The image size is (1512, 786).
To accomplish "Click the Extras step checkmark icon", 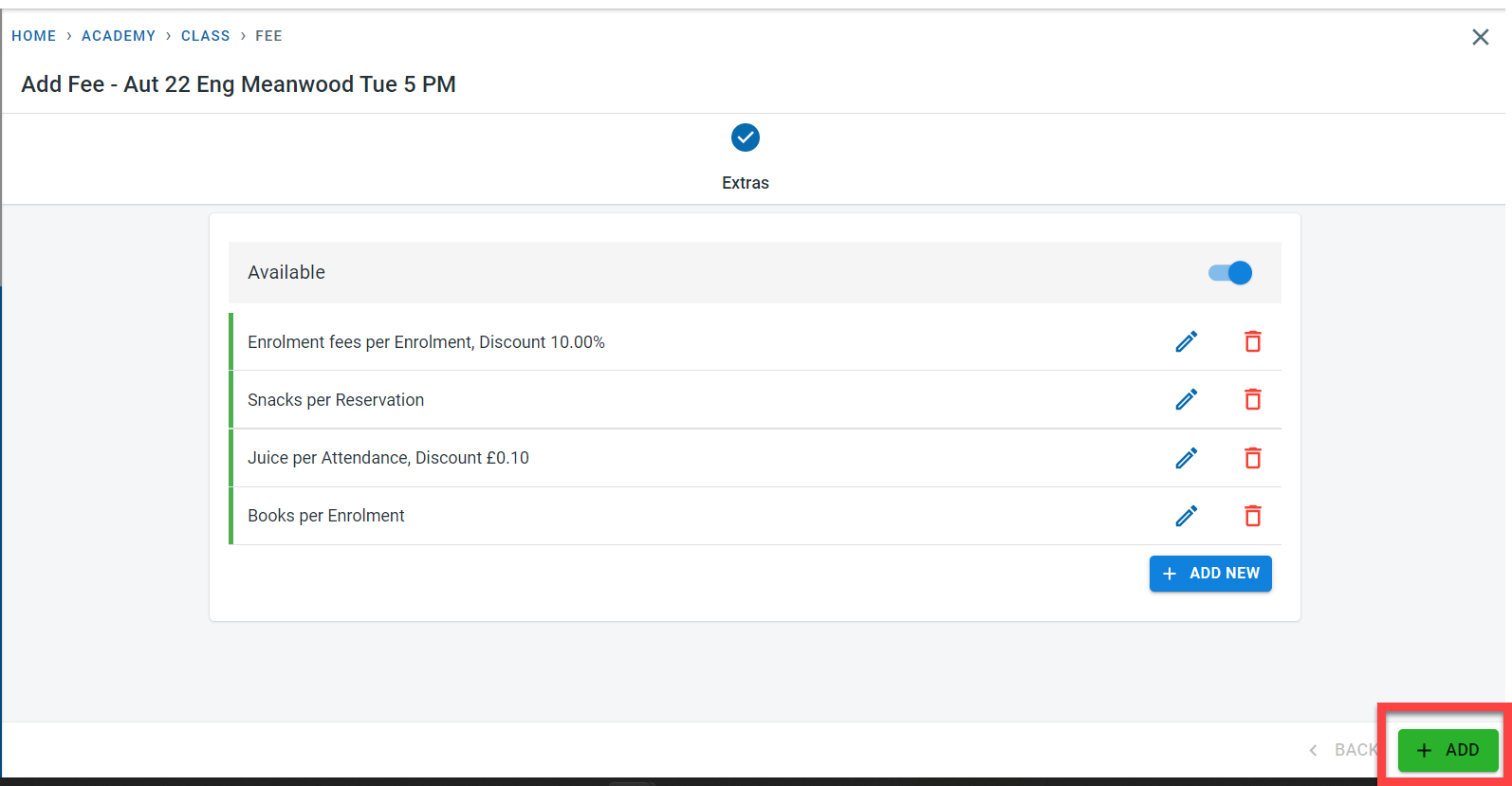I will coord(745,138).
